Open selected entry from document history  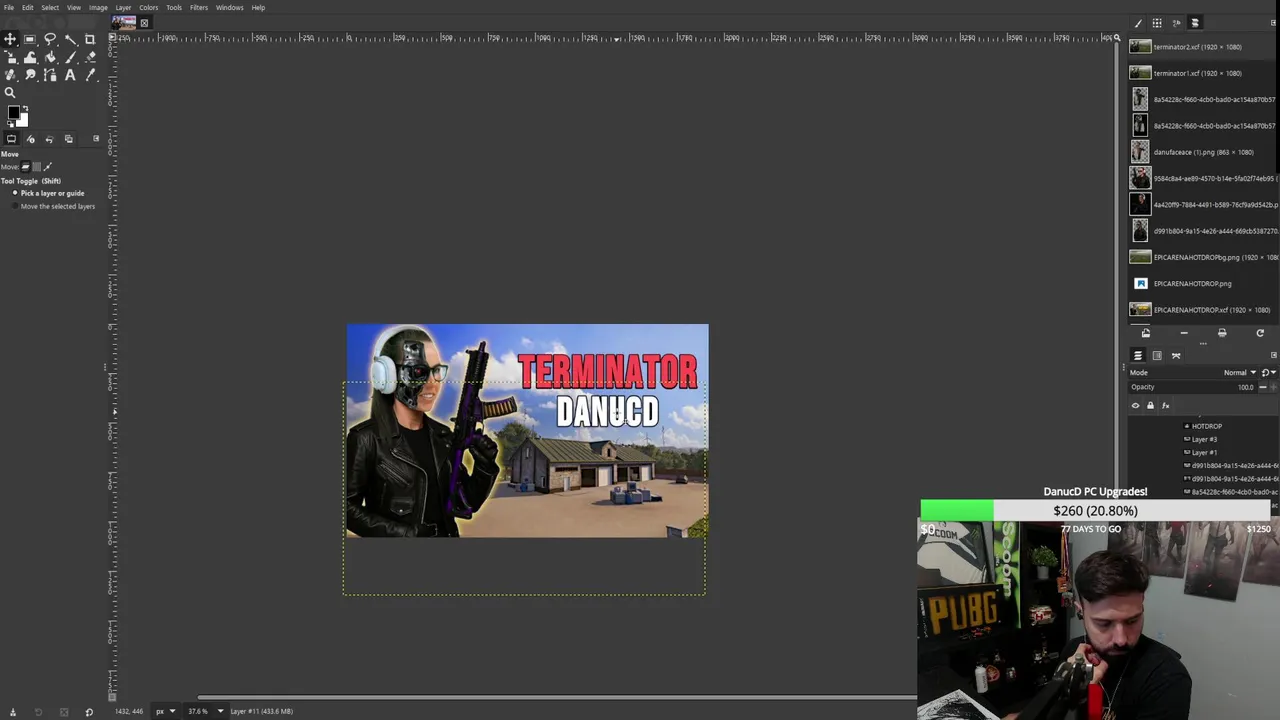tap(1146, 333)
